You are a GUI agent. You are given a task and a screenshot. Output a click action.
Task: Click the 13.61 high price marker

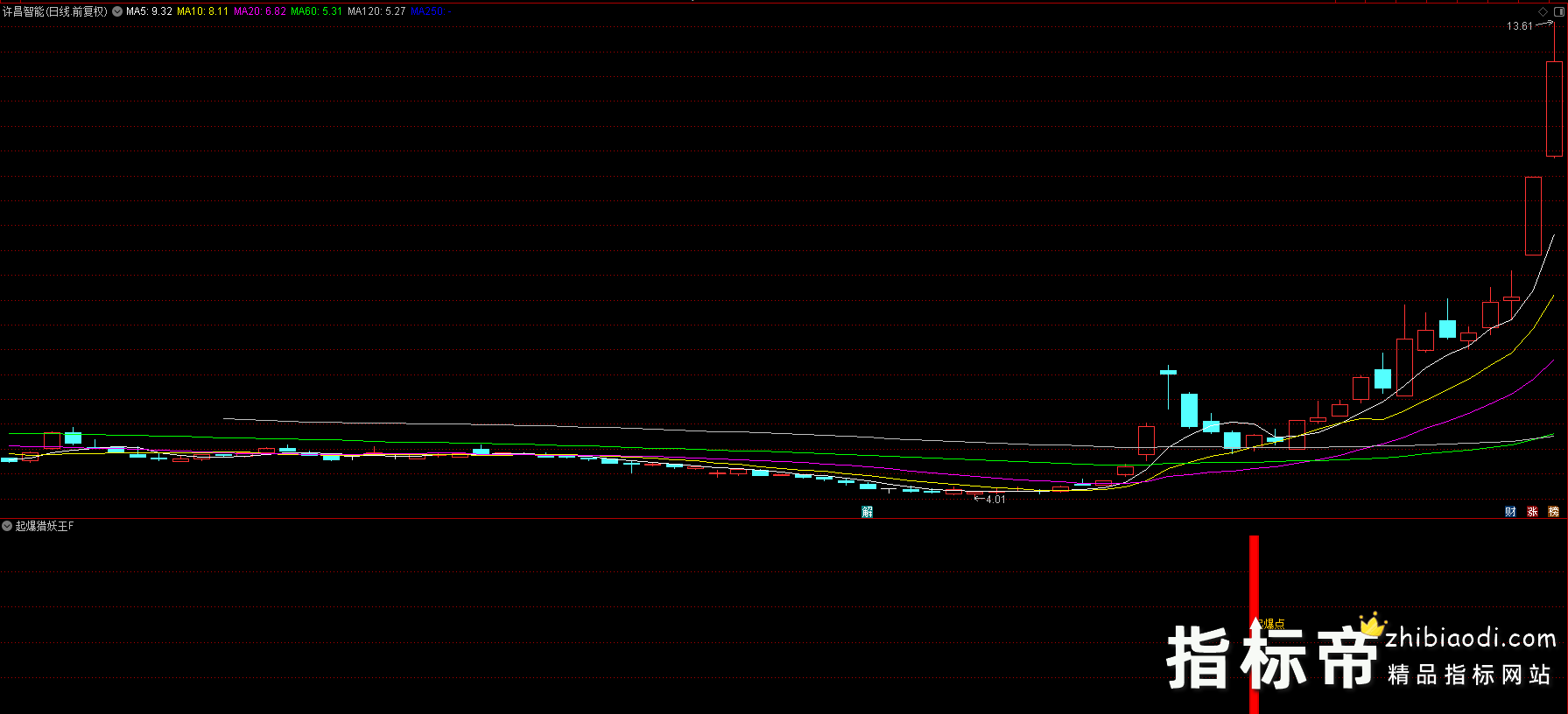tap(1519, 26)
